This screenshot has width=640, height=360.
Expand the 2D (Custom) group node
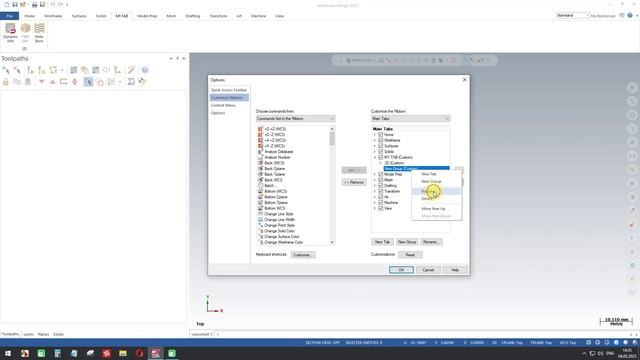380,163
